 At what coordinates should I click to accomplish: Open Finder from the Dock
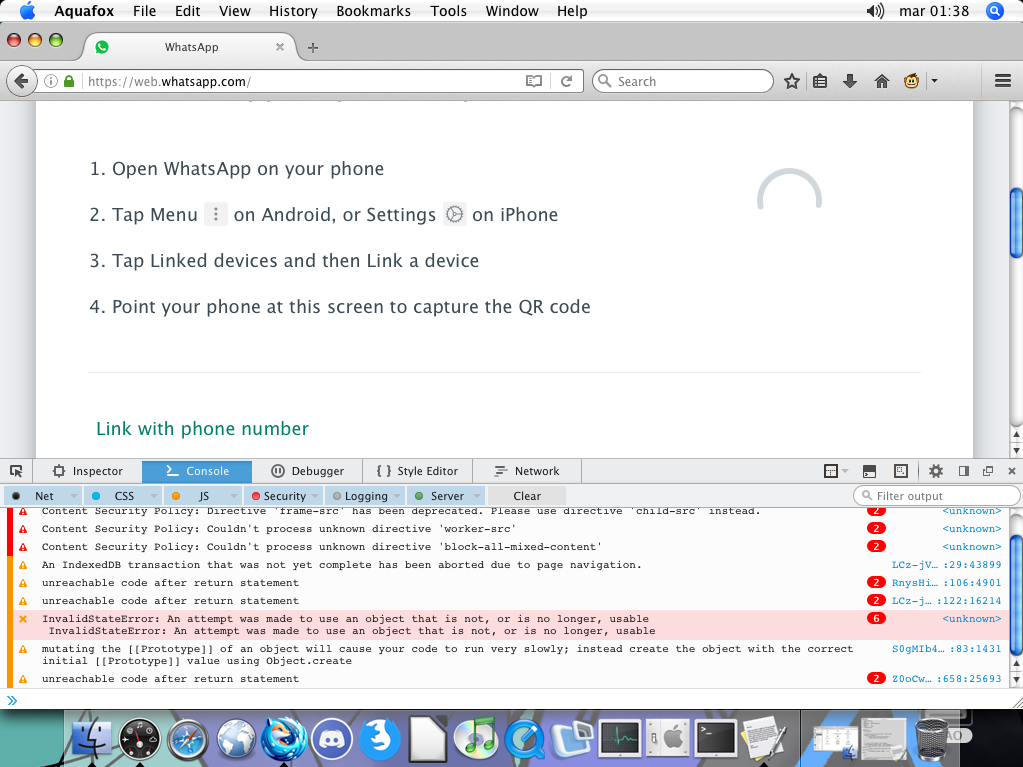point(91,738)
